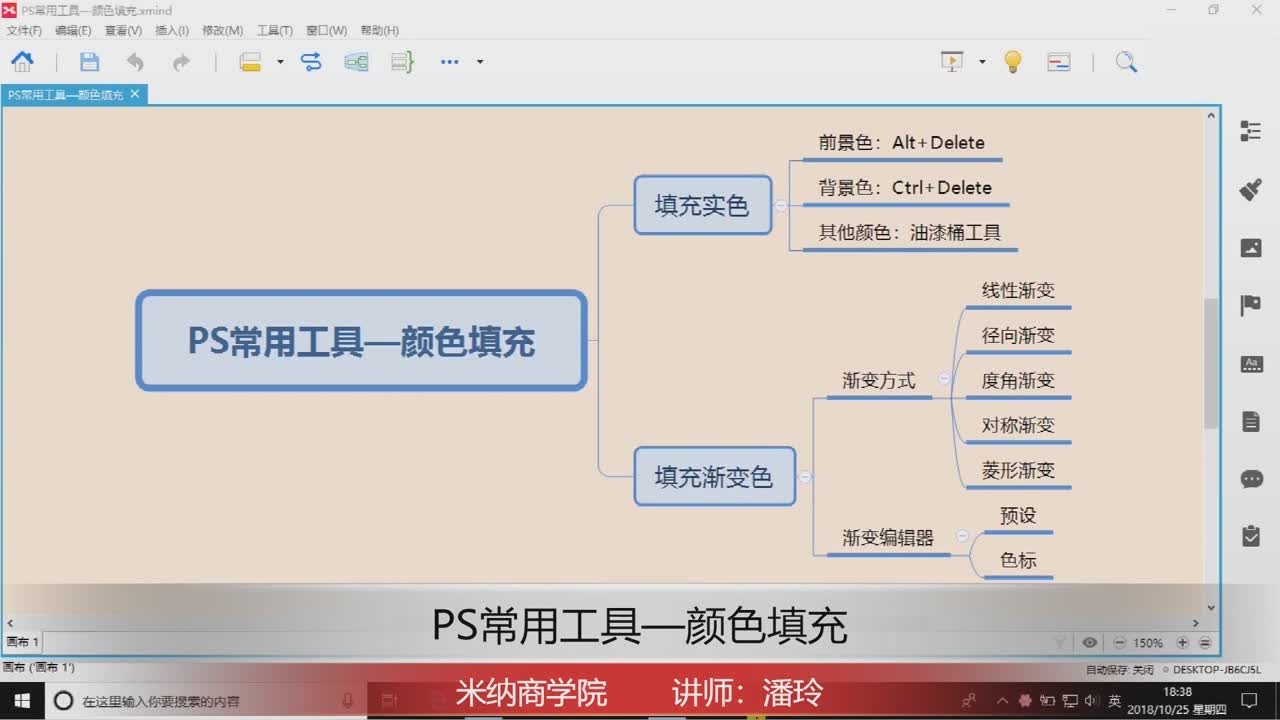1280x720 pixels.
Task: Open the 修改(M) menu
Action: [x=222, y=31]
